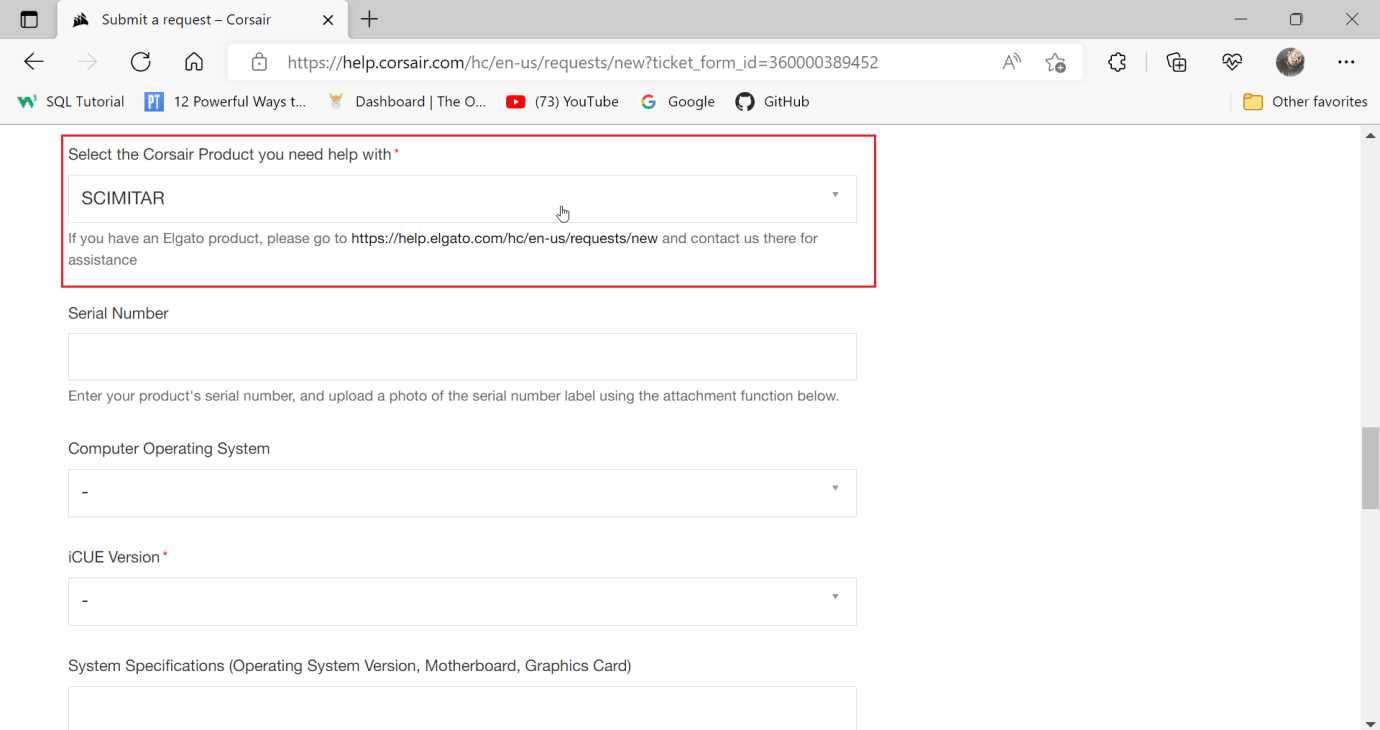The image size is (1380, 730).
Task: Open the help.elgato.com requests link
Action: point(504,238)
